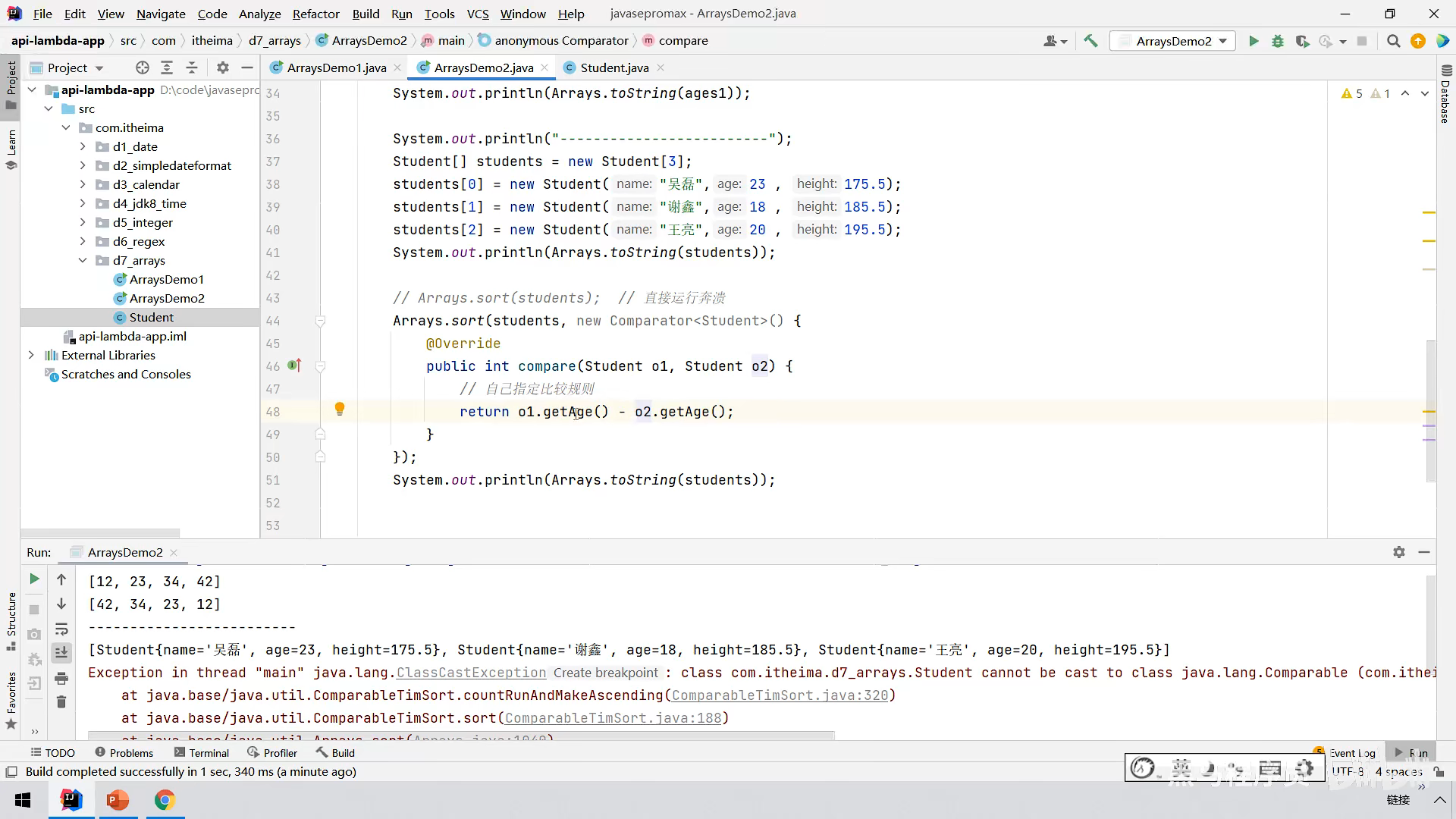Screen dimensions: 1456x819
Task: Switch to the Student.java editor tab
Action: point(613,67)
